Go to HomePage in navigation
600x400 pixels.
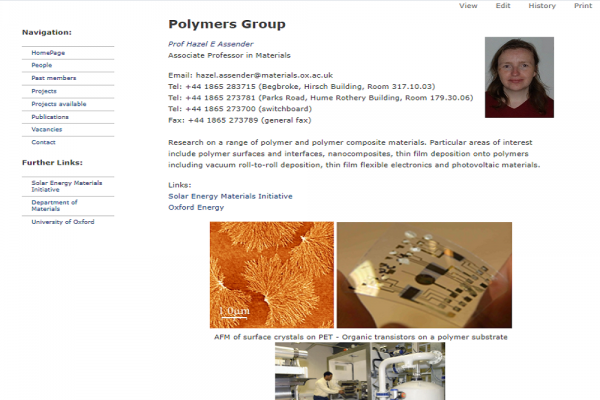[x=48, y=53]
